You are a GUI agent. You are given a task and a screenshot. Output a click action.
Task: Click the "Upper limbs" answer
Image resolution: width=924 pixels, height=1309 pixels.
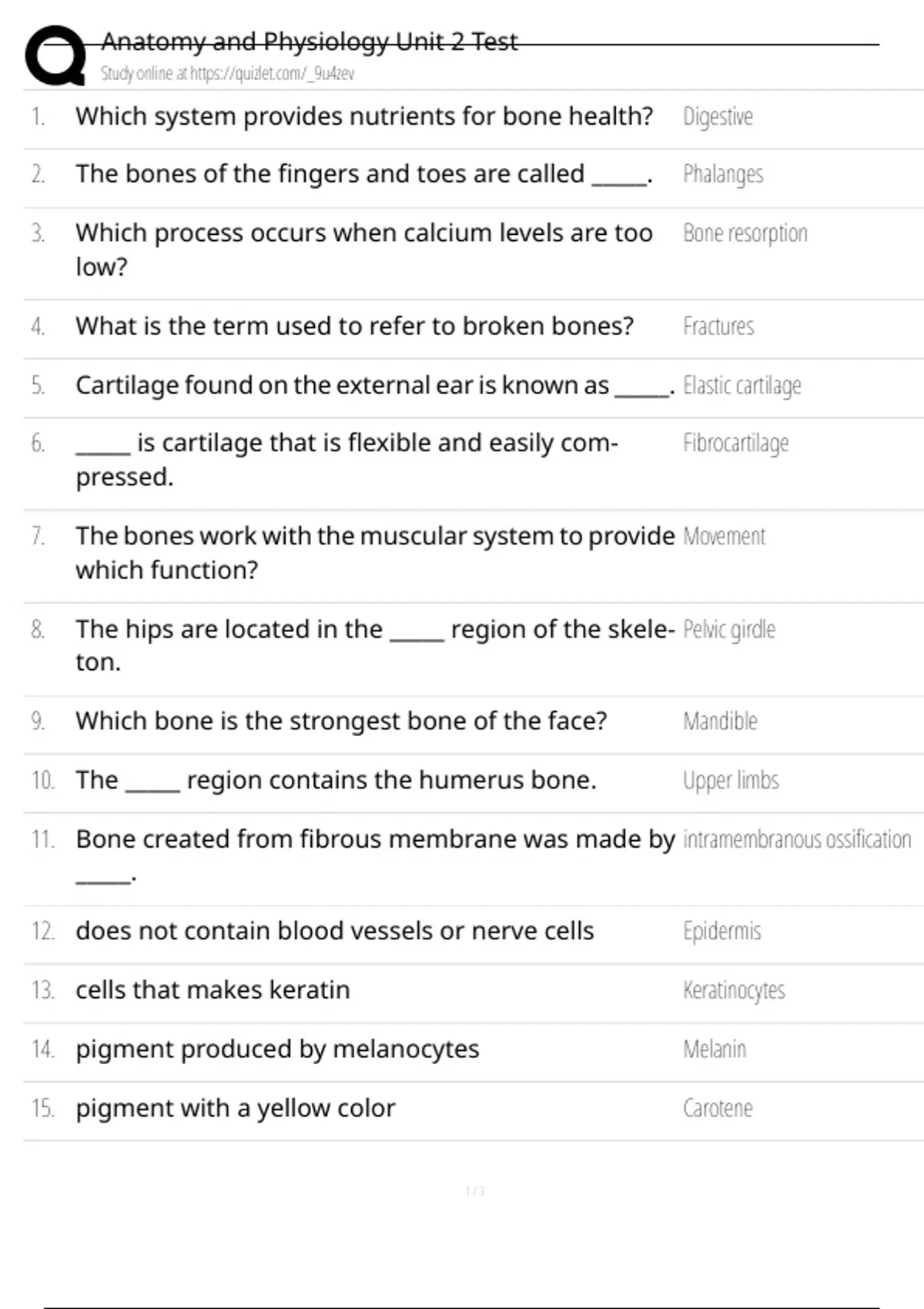(731, 781)
